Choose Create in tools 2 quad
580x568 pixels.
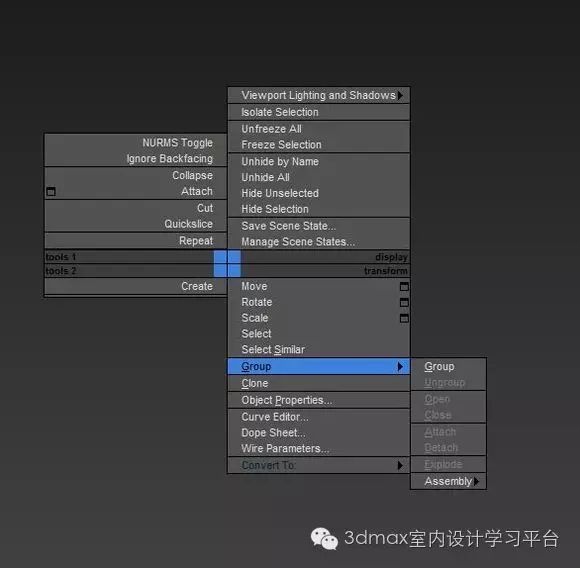[x=135, y=286]
